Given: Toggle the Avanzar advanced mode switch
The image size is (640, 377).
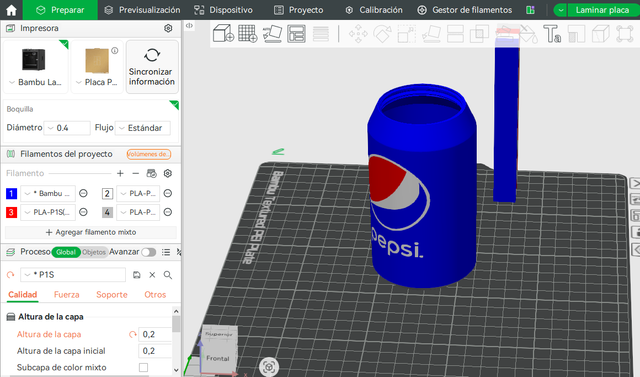Looking at the screenshot, I should point(149,252).
